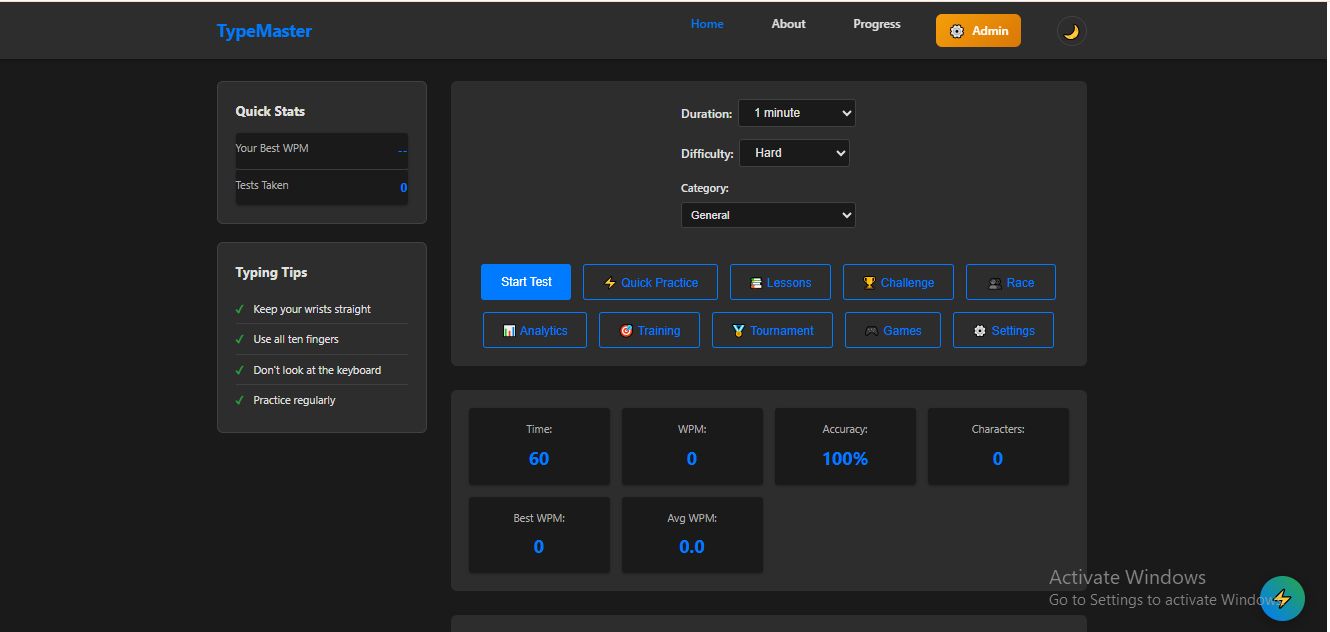Open the Difficulty dropdown showing Hard
Viewport: 1330px width, 632px height.
(x=794, y=153)
